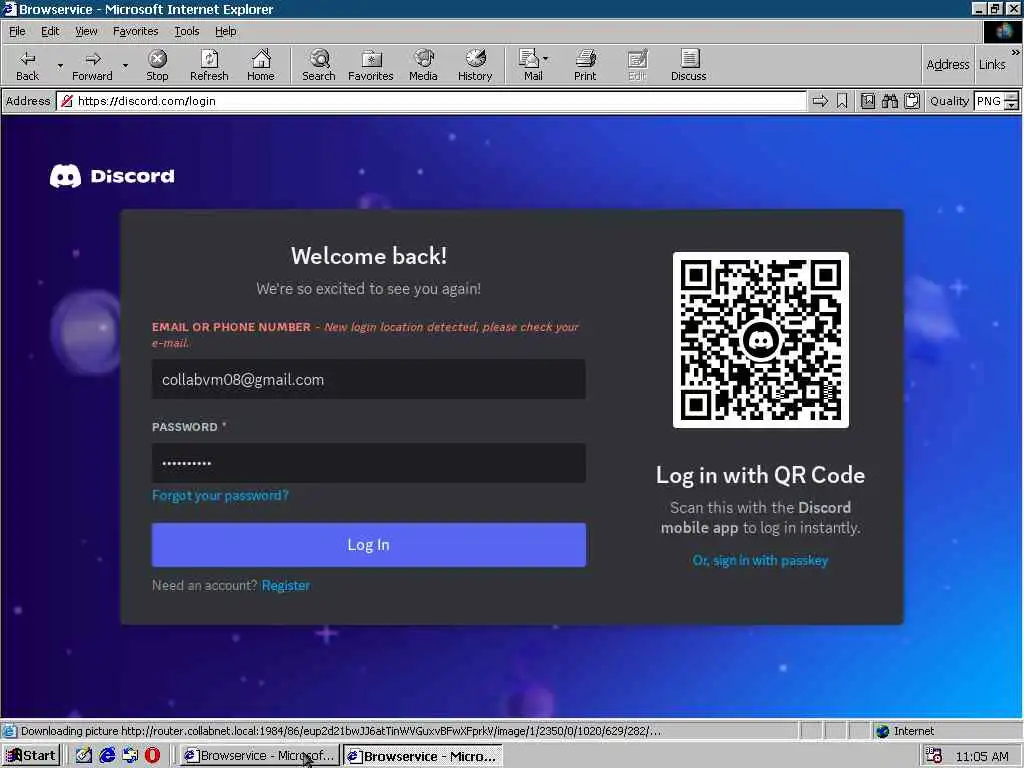Image resolution: width=1024 pixels, height=768 pixels.
Task: Open the Favorites toolbar pane
Action: 371,65
